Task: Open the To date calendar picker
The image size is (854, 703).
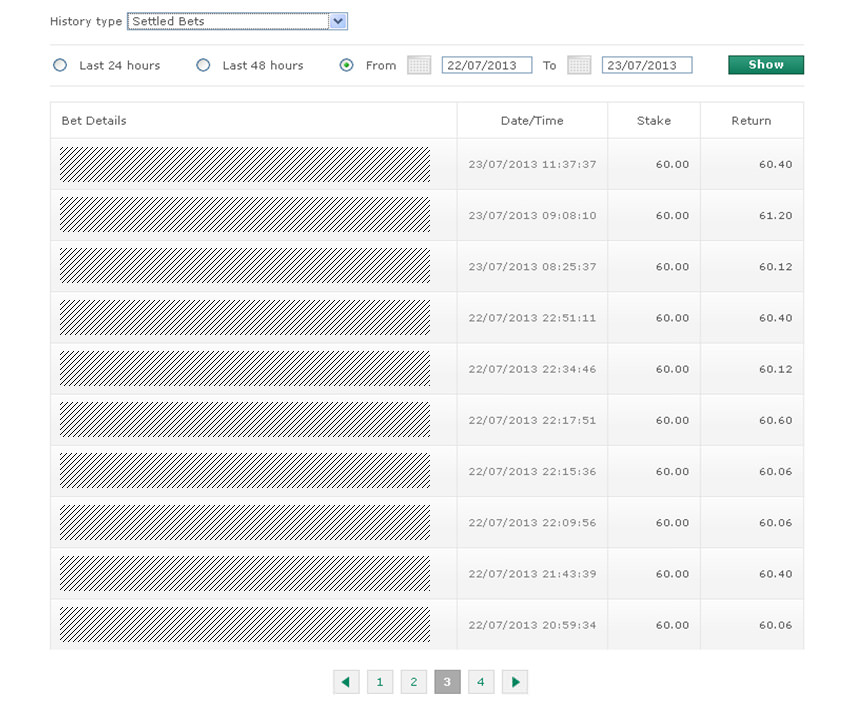Action: pyautogui.click(x=579, y=65)
